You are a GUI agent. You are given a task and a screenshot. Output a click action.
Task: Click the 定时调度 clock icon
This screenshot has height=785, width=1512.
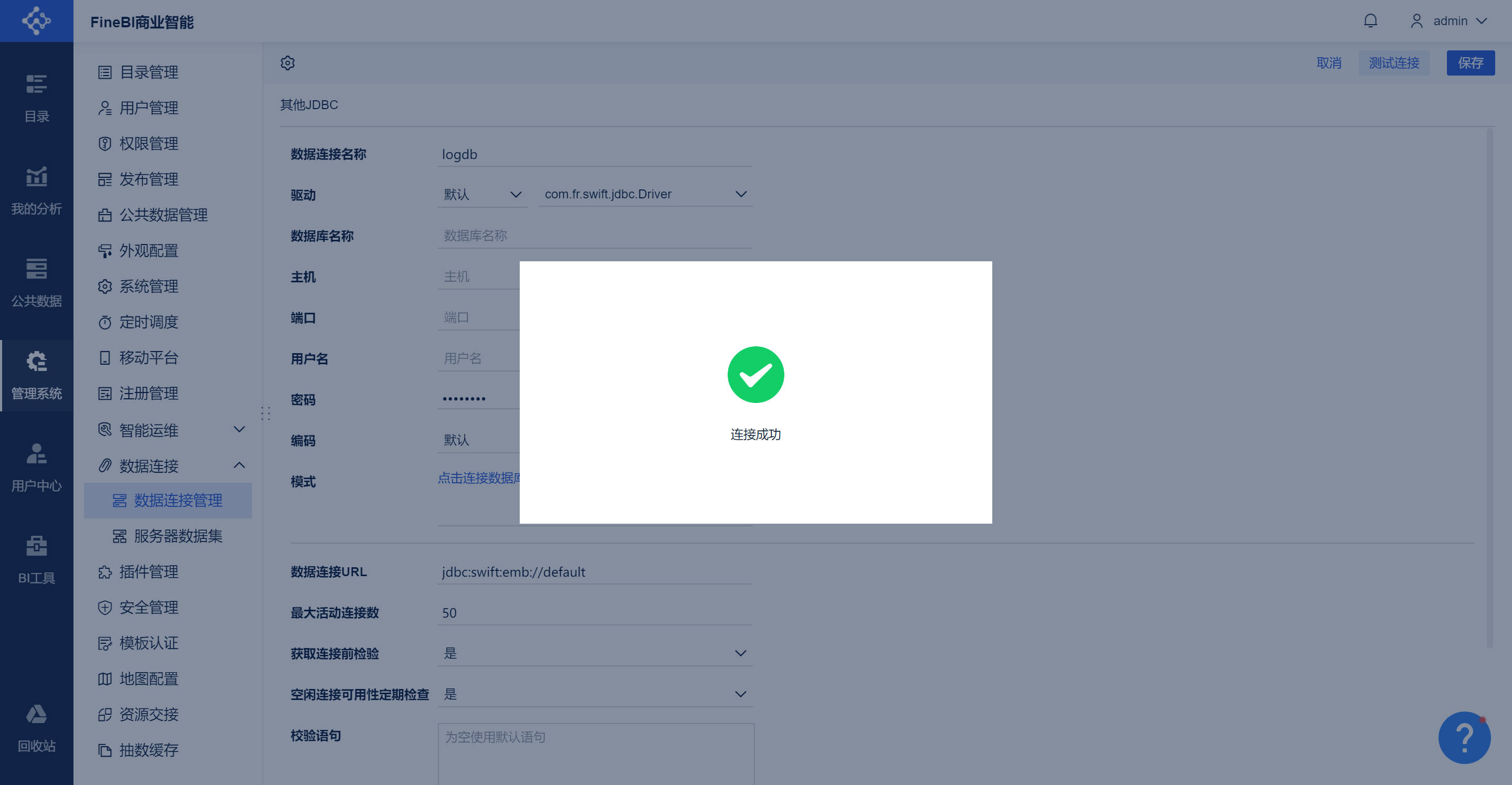pyautogui.click(x=105, y=322)
